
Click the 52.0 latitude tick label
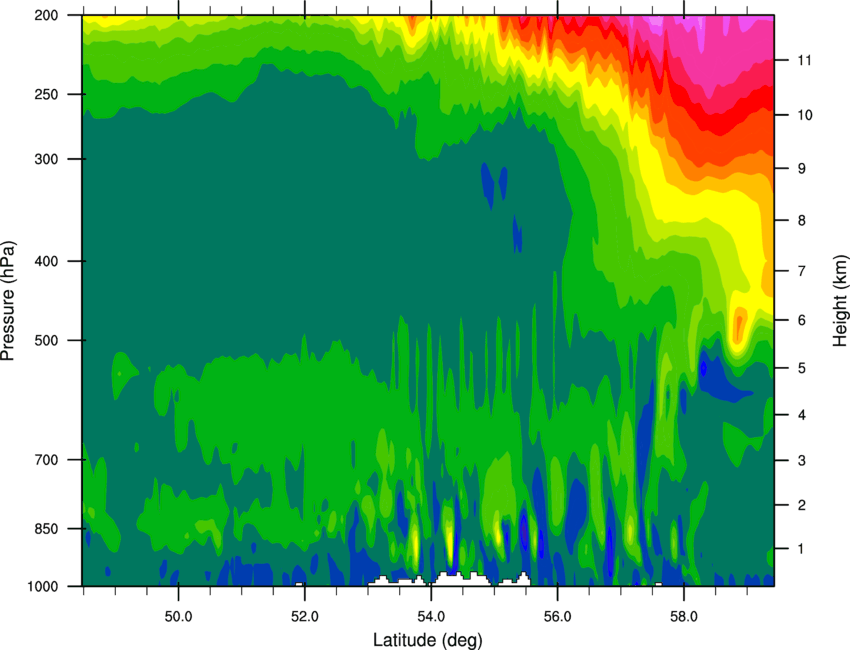(305, 617)
